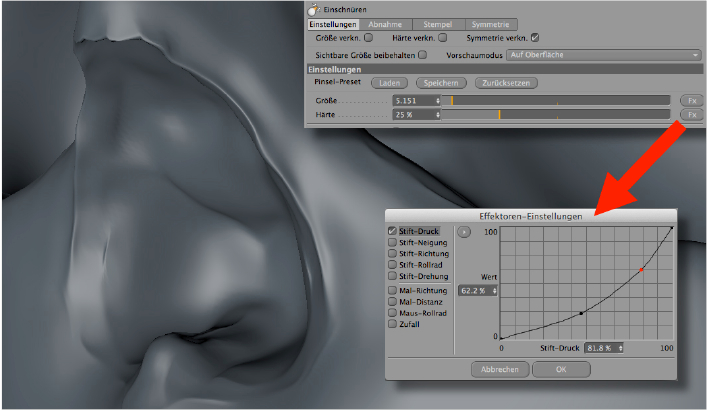Toggle the Stift-Neigung effector checkbox
This screenshot has width=709, height=410.
[391, 242]
